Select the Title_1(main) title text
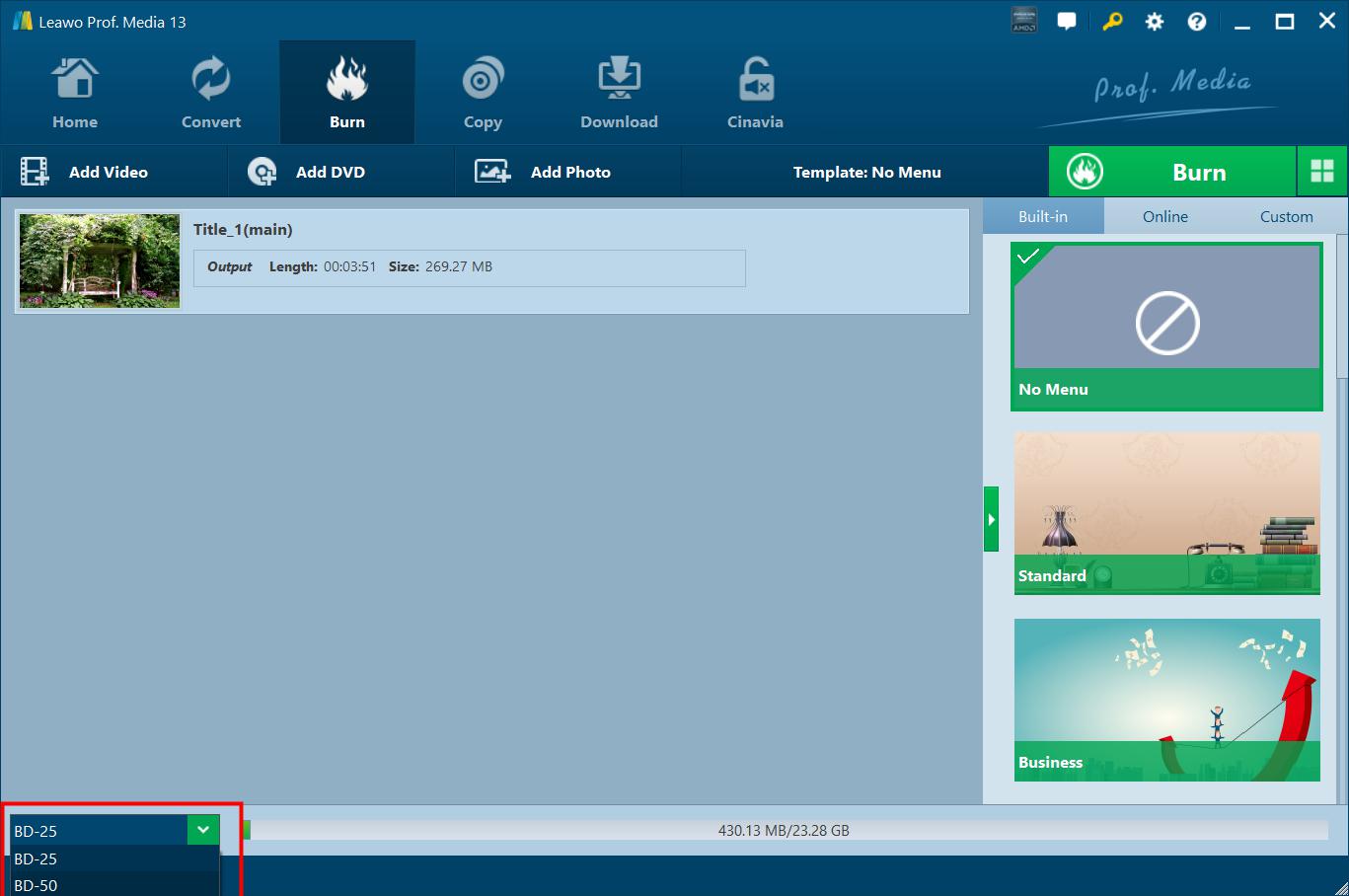 pos(243,230)
